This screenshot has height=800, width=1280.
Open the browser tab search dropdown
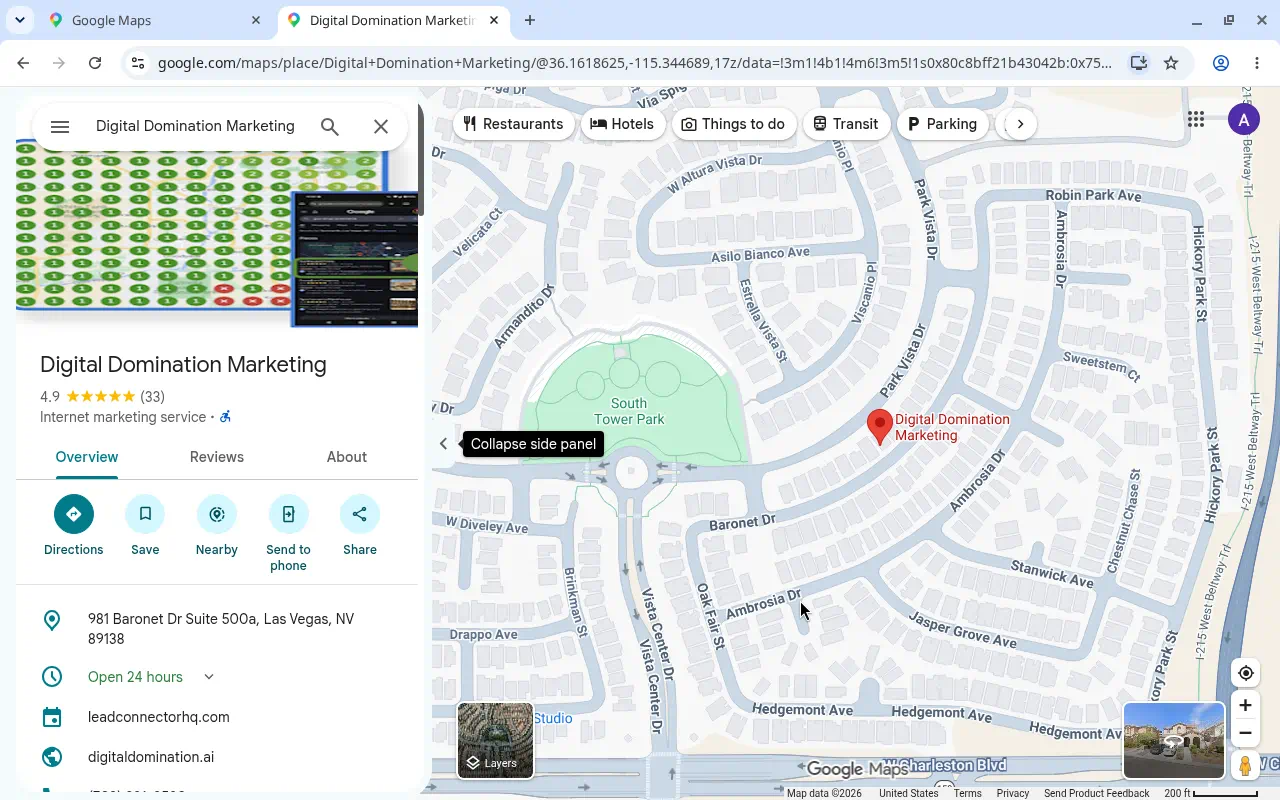coord(20,20)
